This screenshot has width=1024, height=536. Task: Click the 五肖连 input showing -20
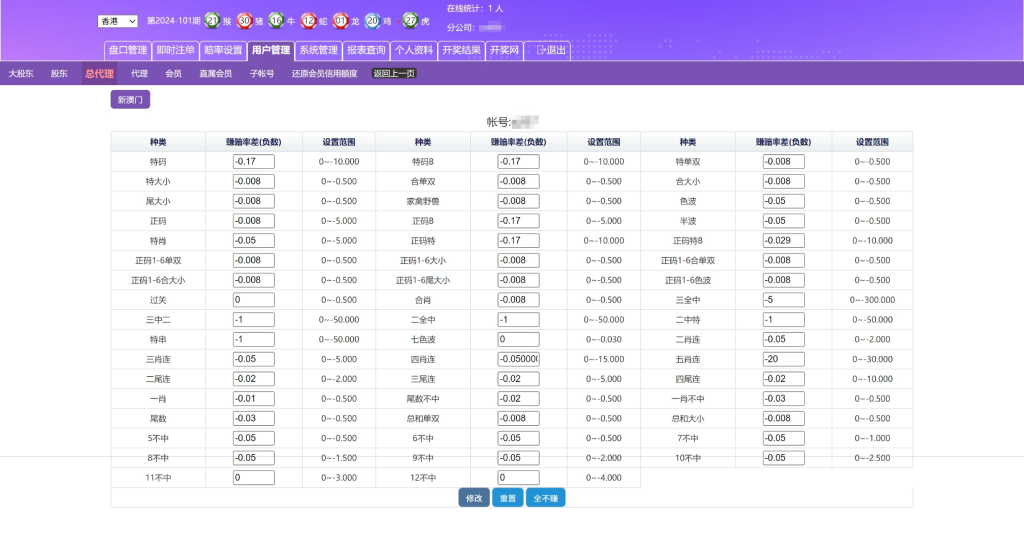pyautogui.click(x=783, y=359)
